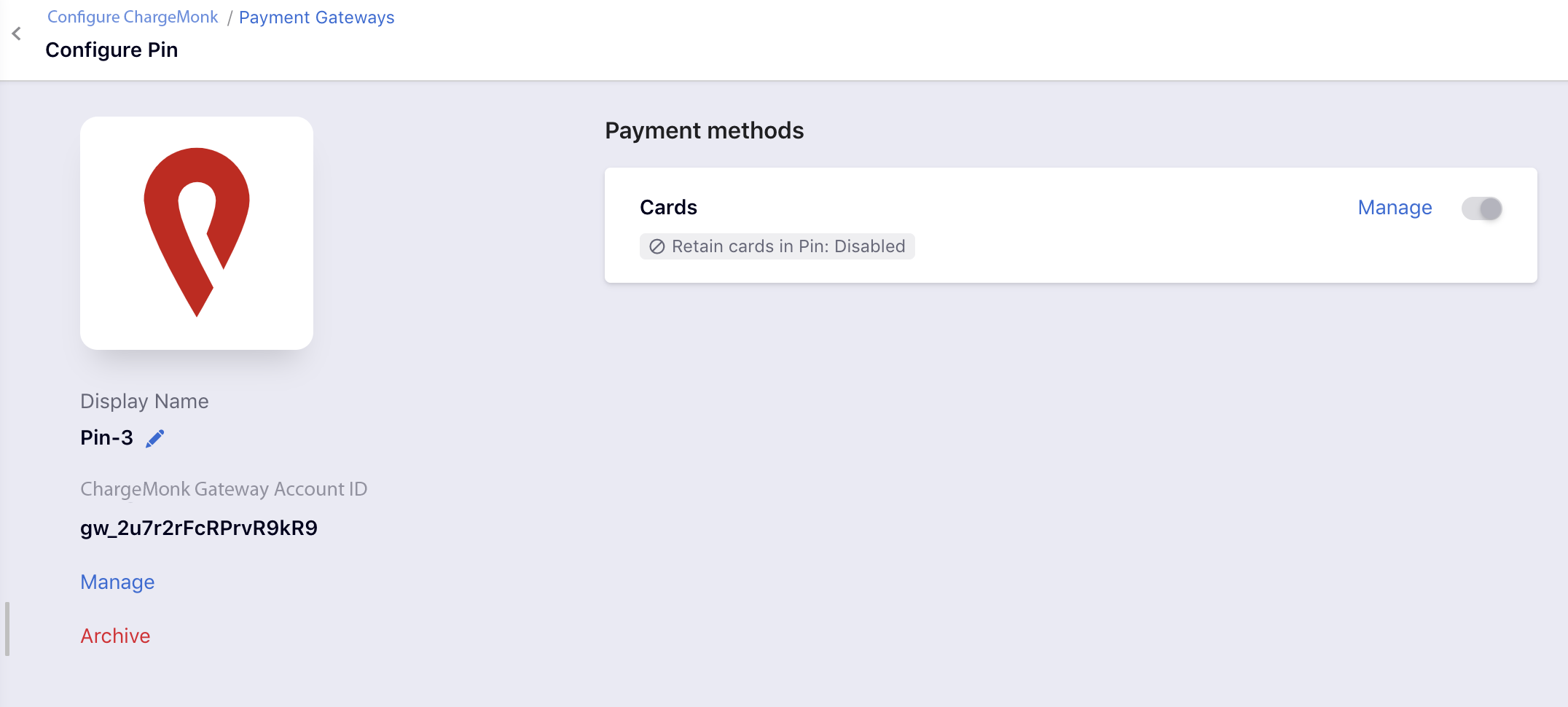
Task: Click the Retain cards in Pin: Disabled badge
Action: (777, 246)
